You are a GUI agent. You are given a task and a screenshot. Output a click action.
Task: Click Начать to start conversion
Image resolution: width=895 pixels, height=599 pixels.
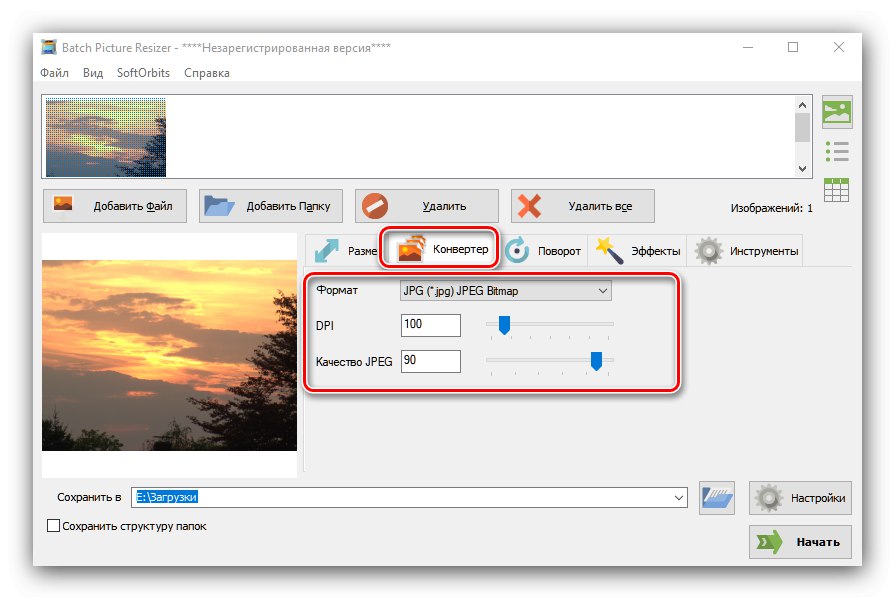[x=800, y=542]
